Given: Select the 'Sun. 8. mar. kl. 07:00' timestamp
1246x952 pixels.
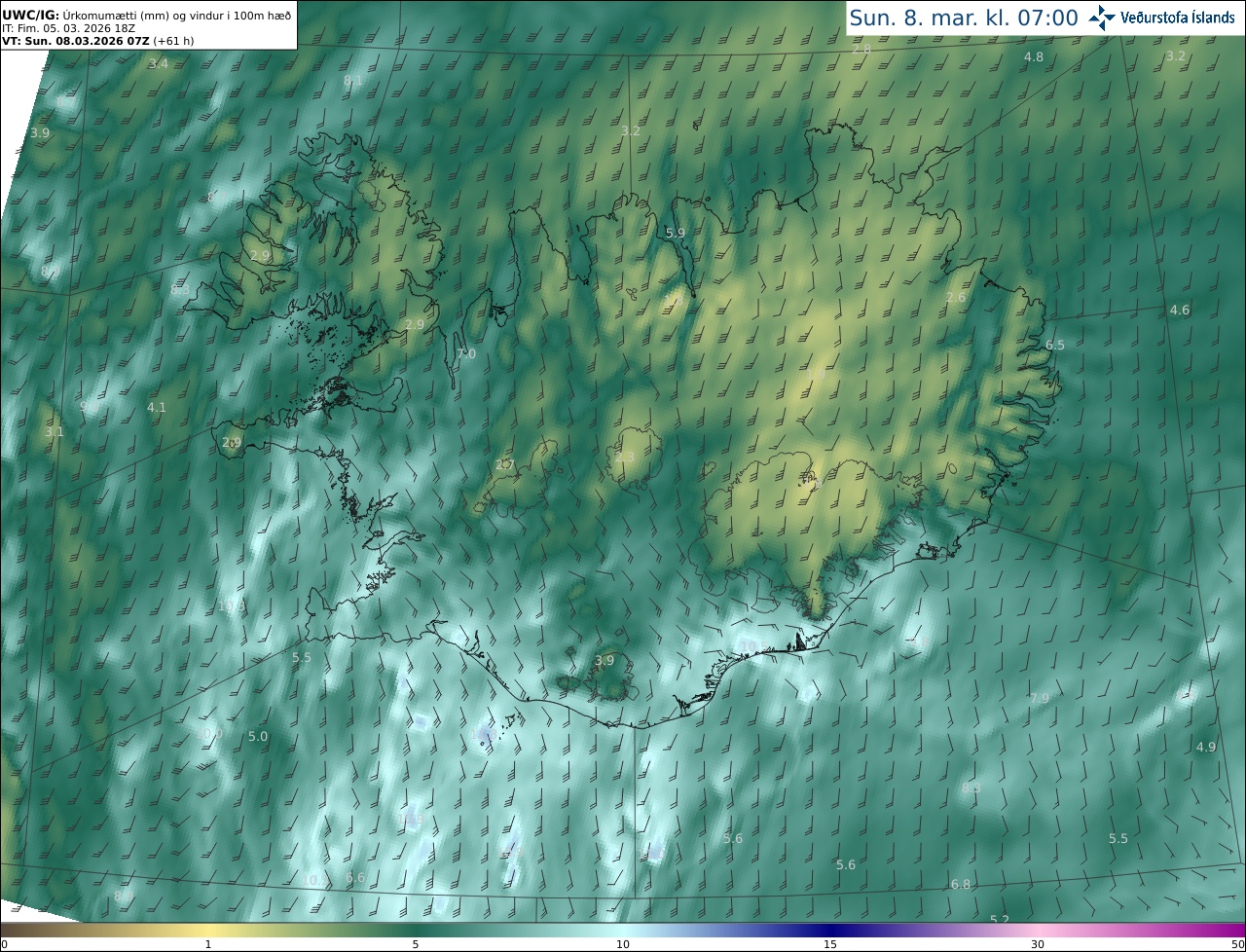Looking at the screenshot, I should (x=964, y=18).
